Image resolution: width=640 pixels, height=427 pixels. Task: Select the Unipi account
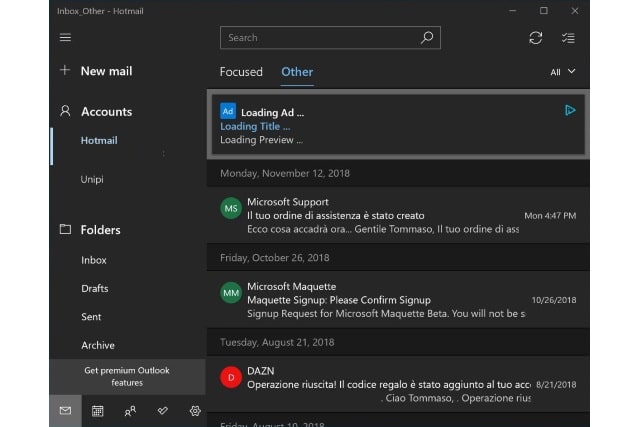(x=92, y=179)
